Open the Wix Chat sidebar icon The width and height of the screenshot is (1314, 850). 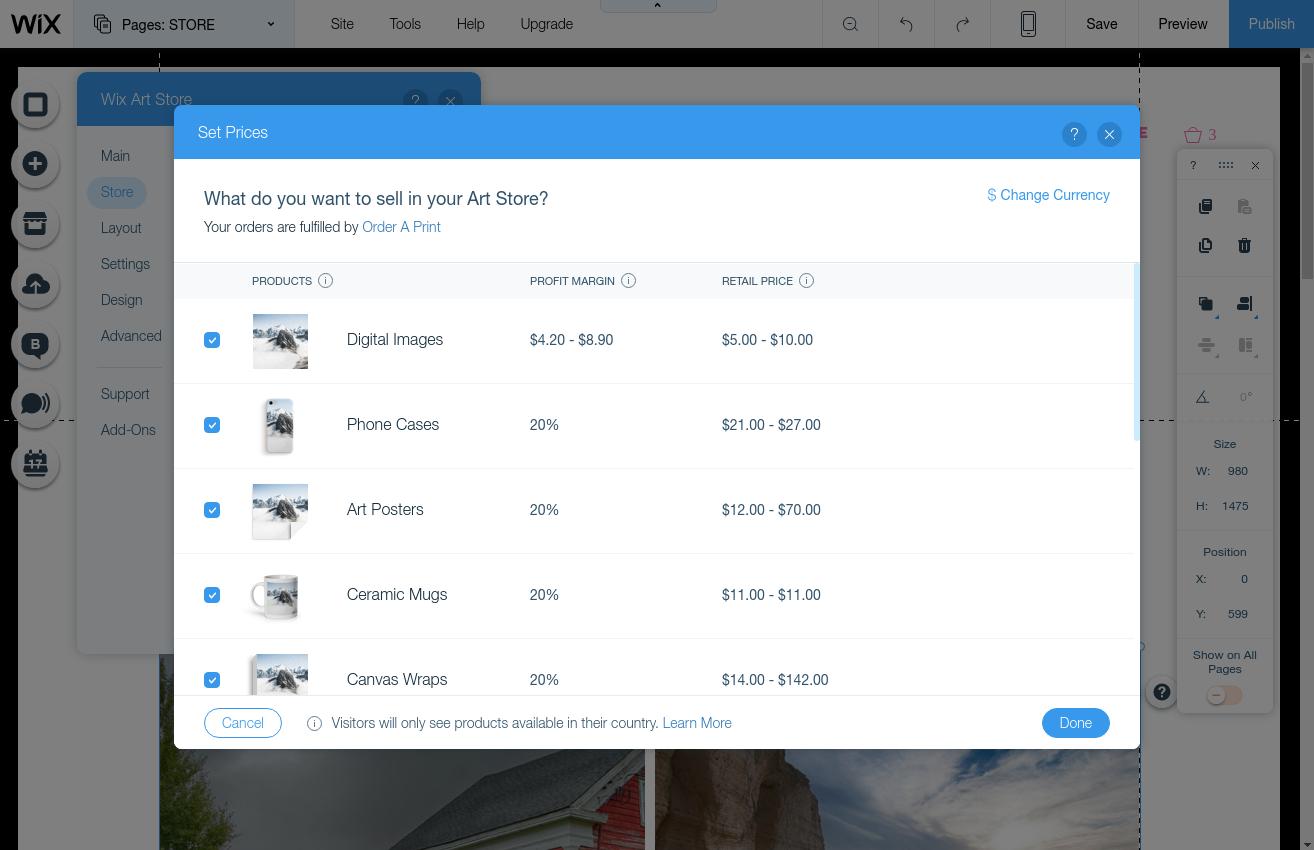[x=35, y=404]
